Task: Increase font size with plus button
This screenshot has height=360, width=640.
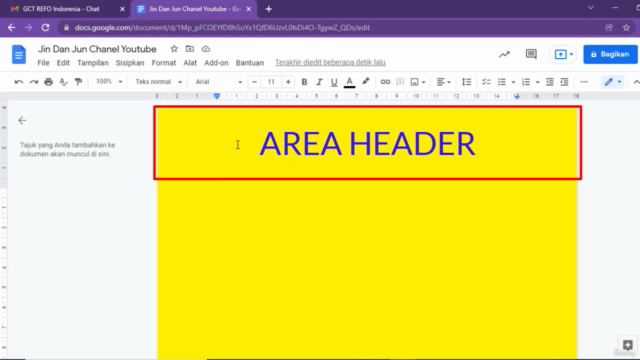Action: [x=288, y=82]
